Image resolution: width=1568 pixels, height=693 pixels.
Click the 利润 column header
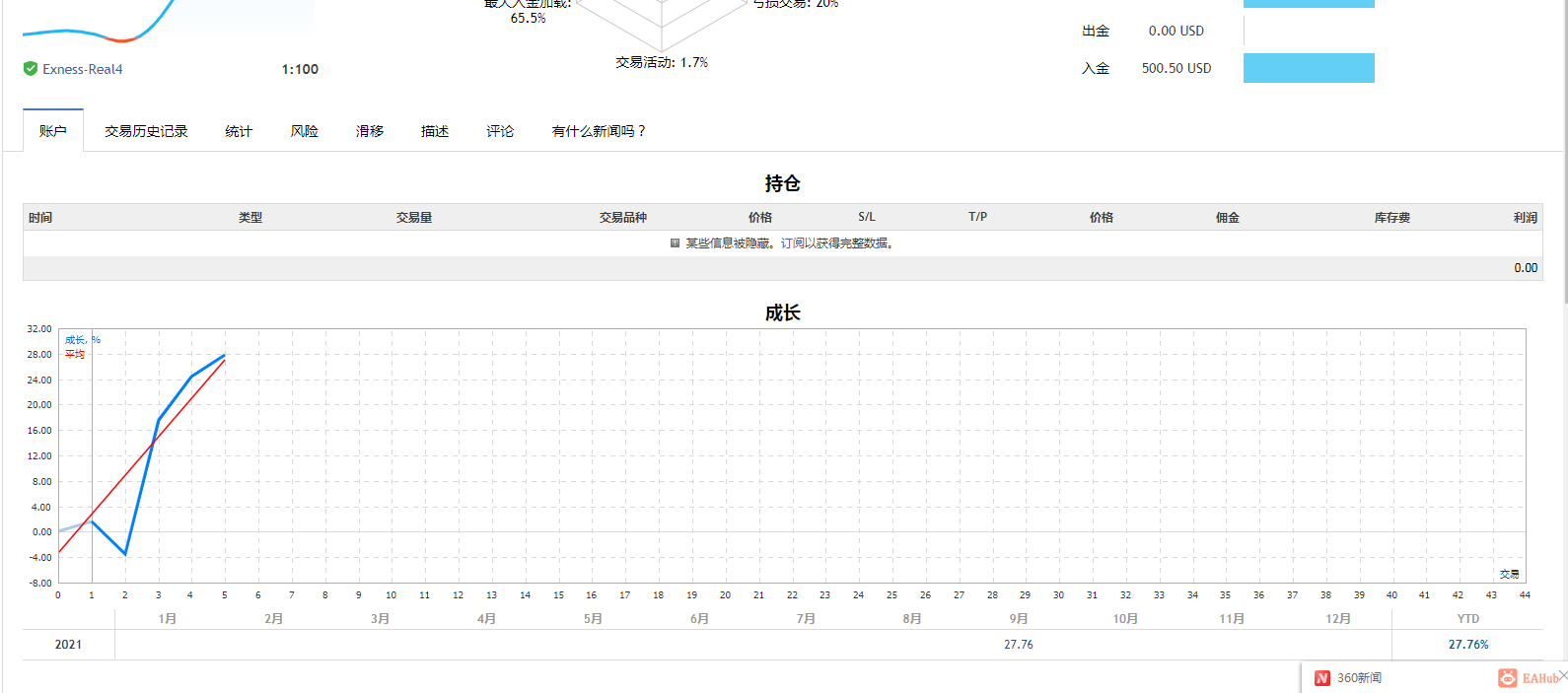click(1526, 217)
